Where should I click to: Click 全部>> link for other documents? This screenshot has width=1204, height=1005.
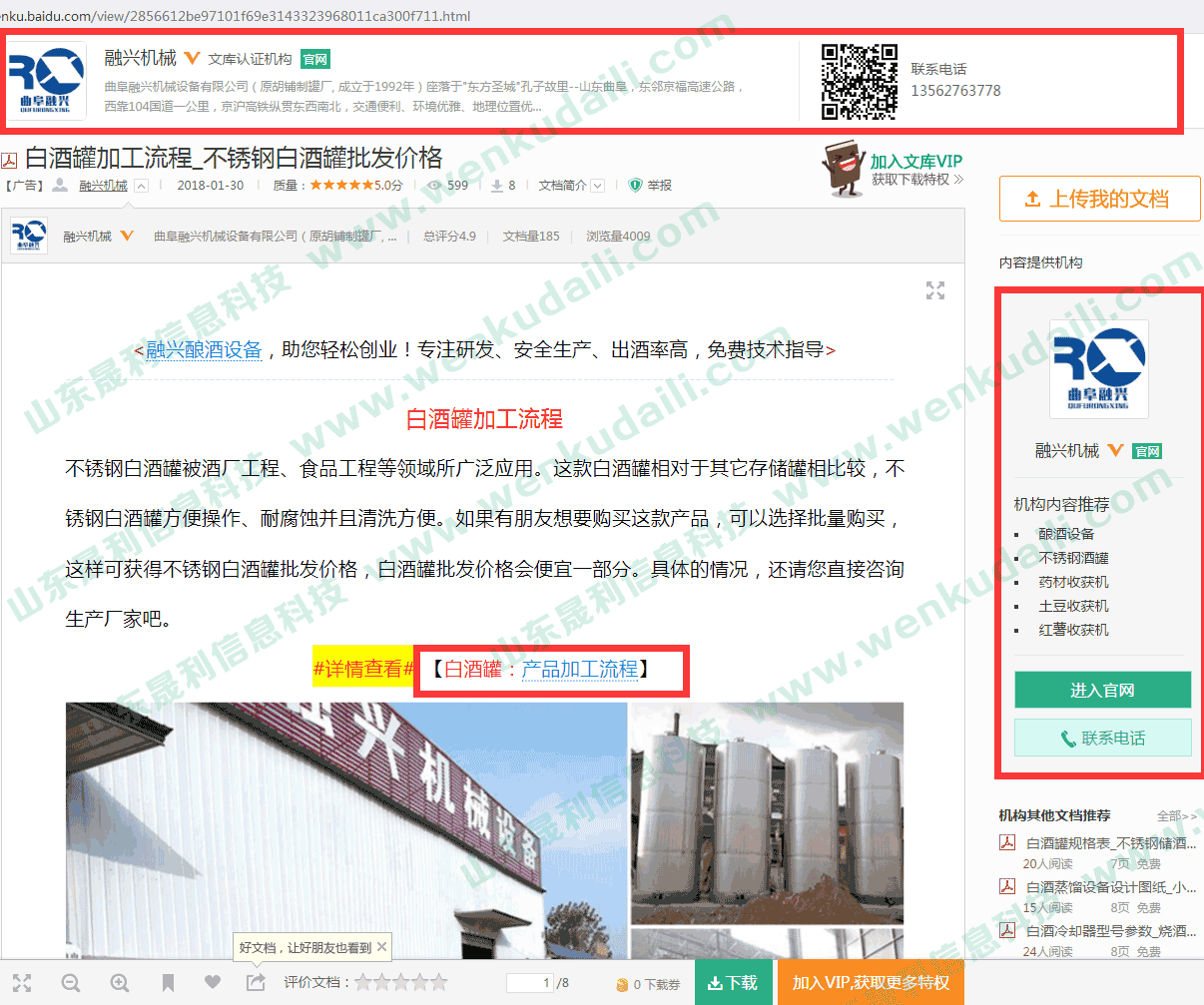[1176, 816]
